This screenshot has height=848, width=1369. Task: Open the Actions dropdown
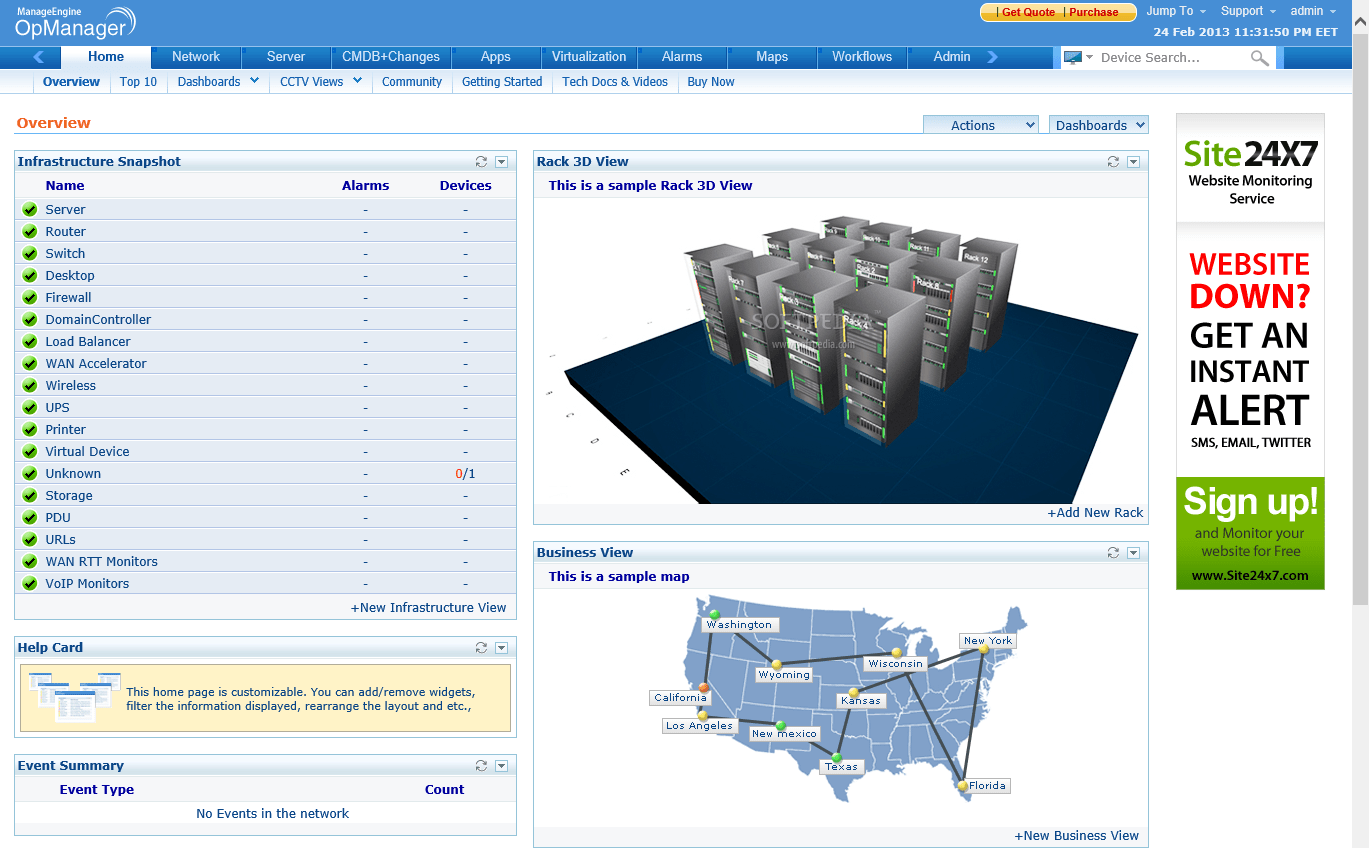point(981,124)
